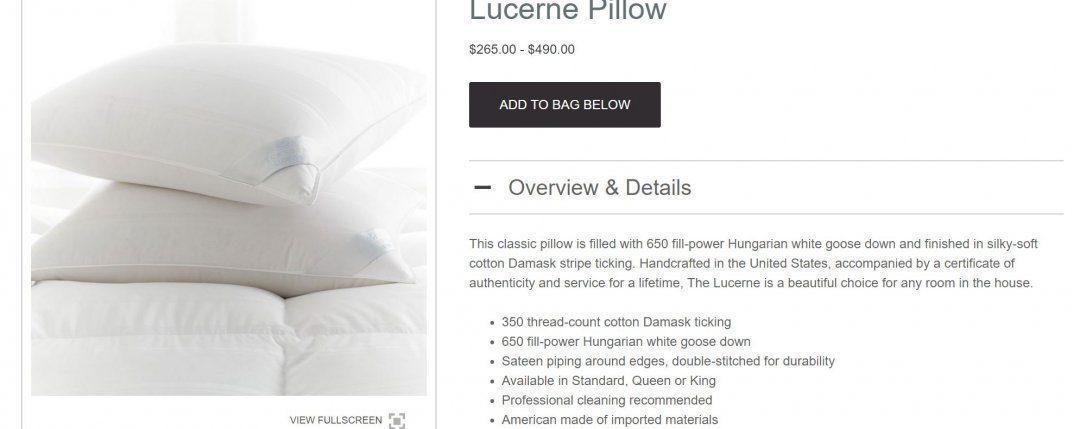Click the Available in Standard, Queen or King bullet
1080x429 pixels.
pyautogui.click(x=608, y=380)
